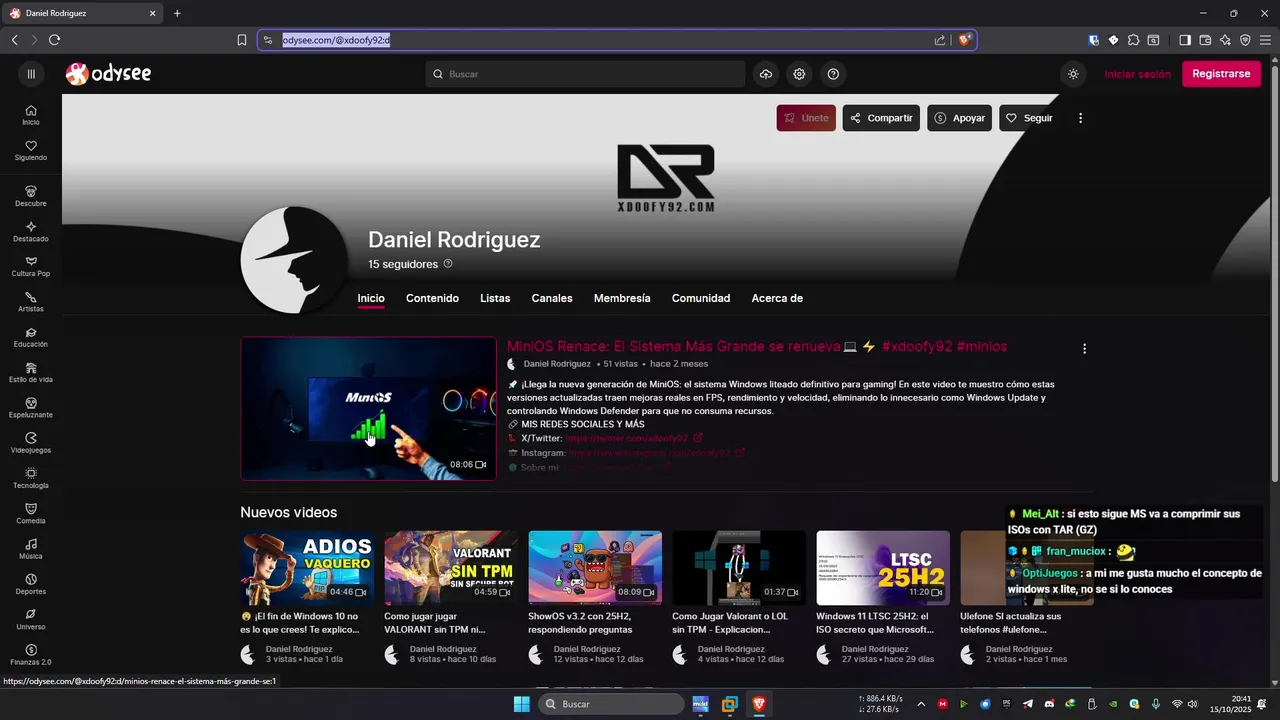The height and width of the screenshot is (720, 1280).
Task: Click the Apoyar button
Action: pos(959,118)
